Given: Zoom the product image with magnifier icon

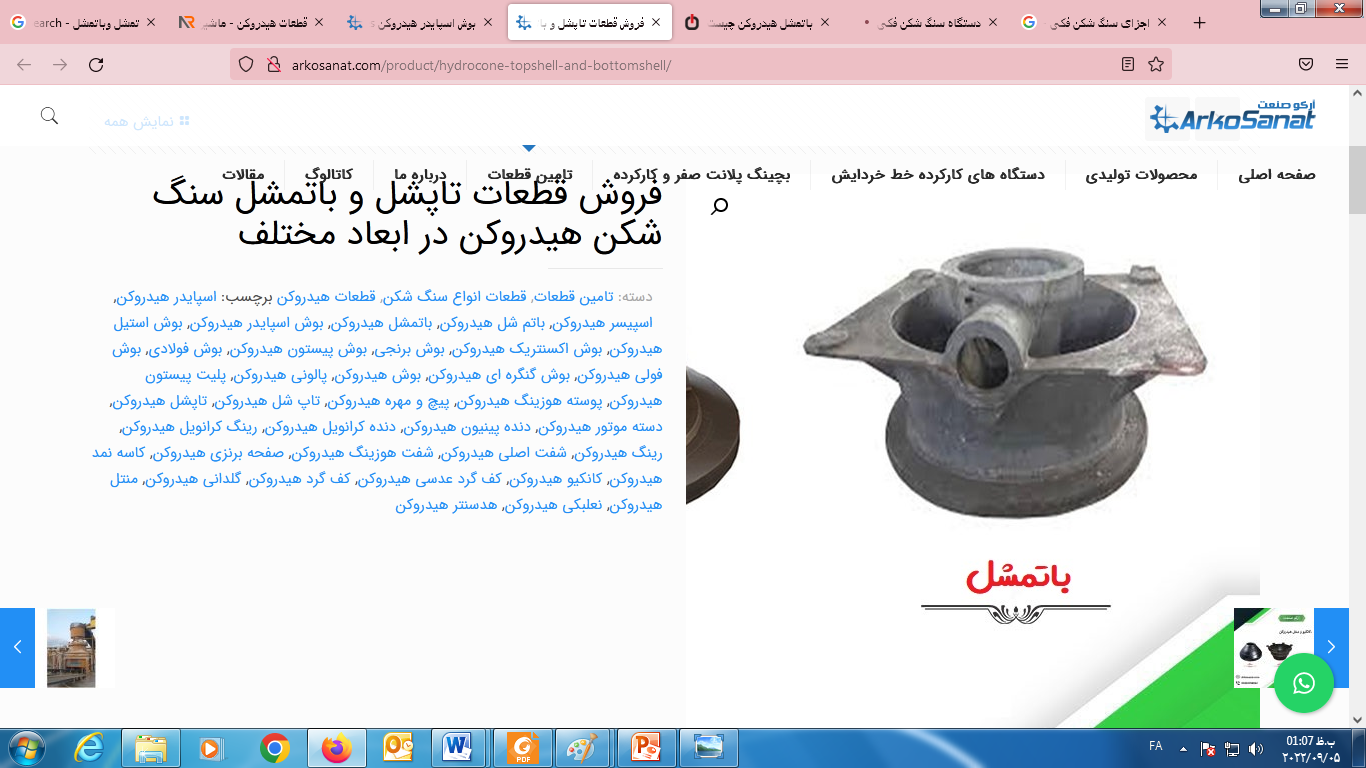Looking at the screenshot, I should pos(719,206).
